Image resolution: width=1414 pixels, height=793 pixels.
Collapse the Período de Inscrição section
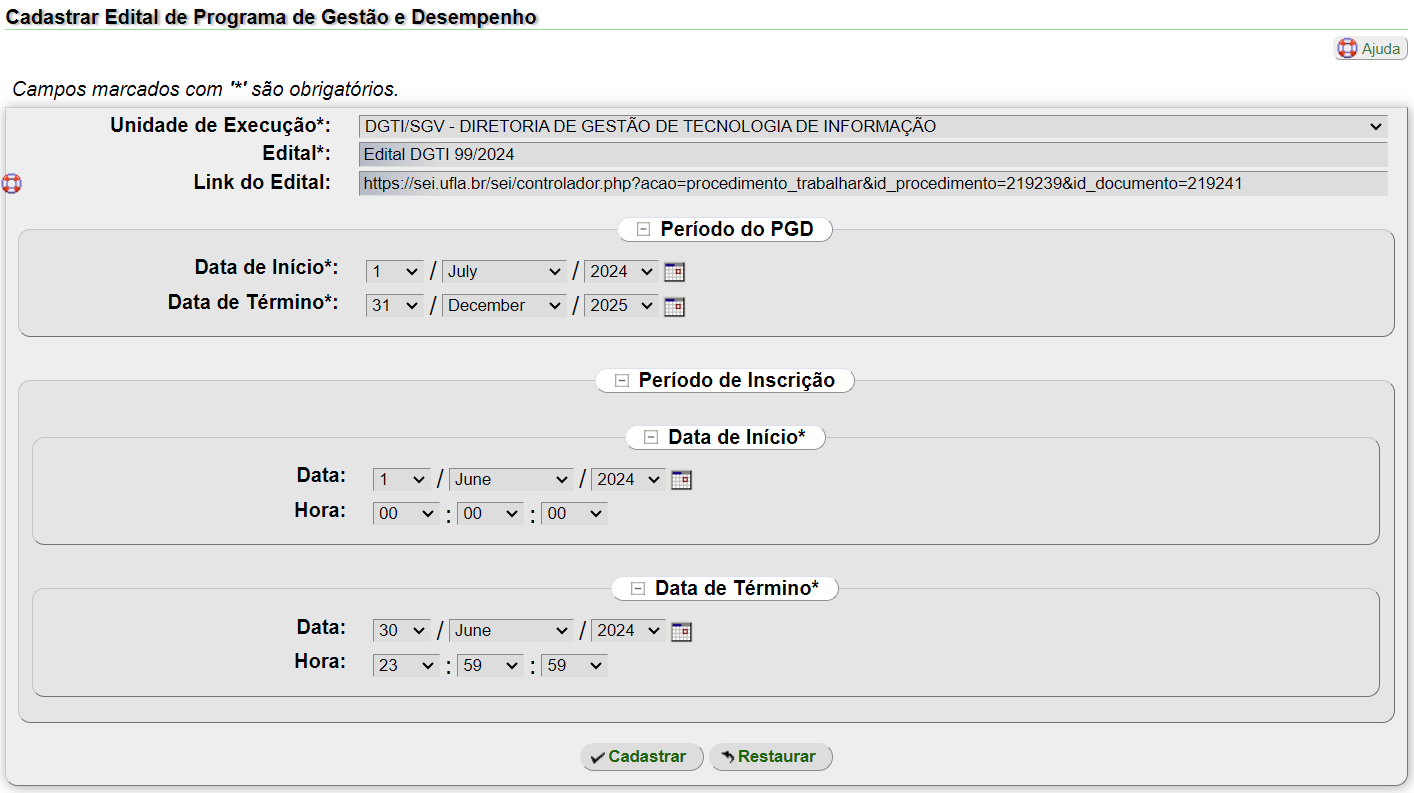tap(622, 380)
